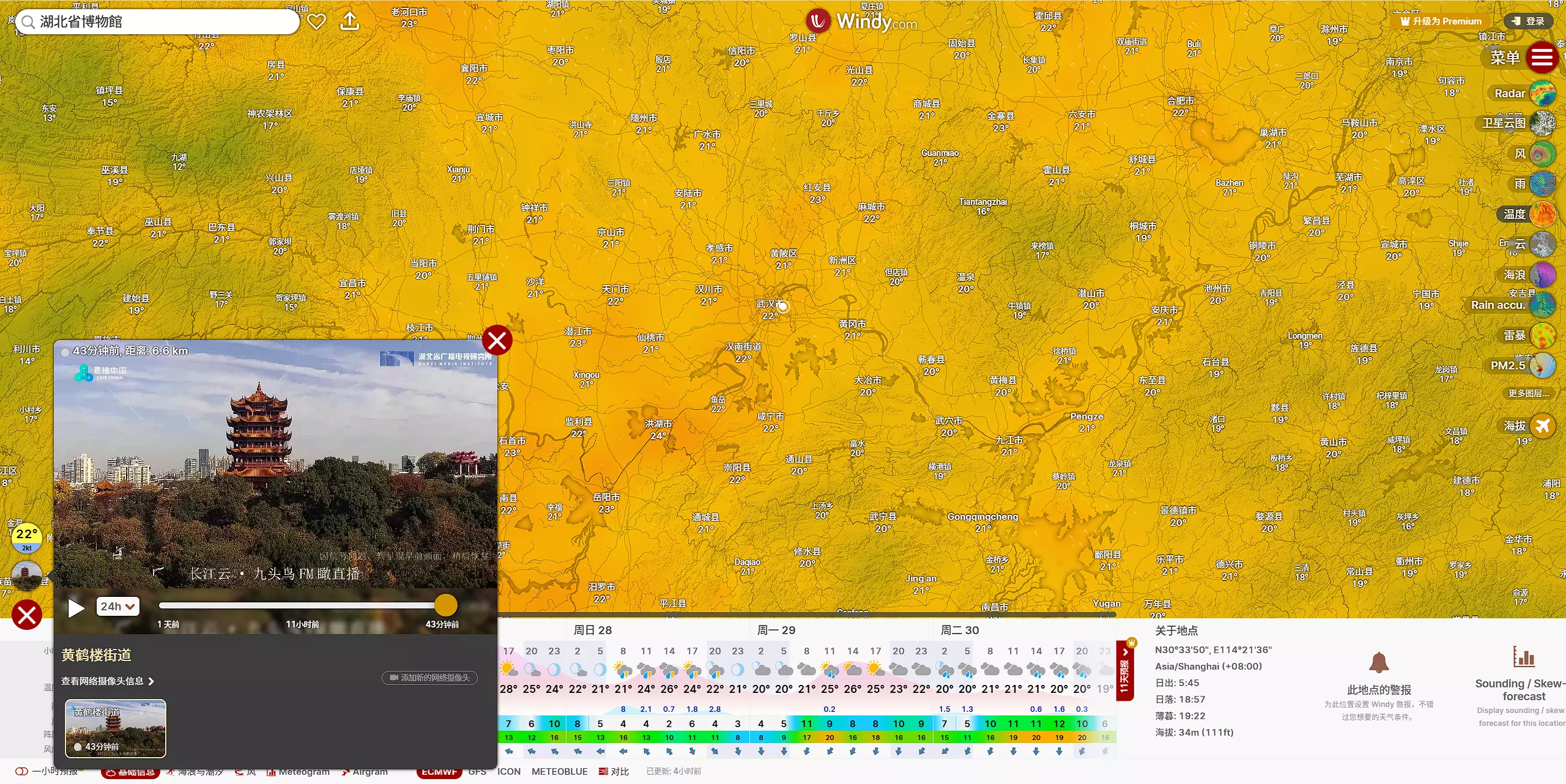This screenshot has width=1566, height=784.
Task: Select the 雷暴 thunderstorm layer icon
Action: pos(1542,336)
